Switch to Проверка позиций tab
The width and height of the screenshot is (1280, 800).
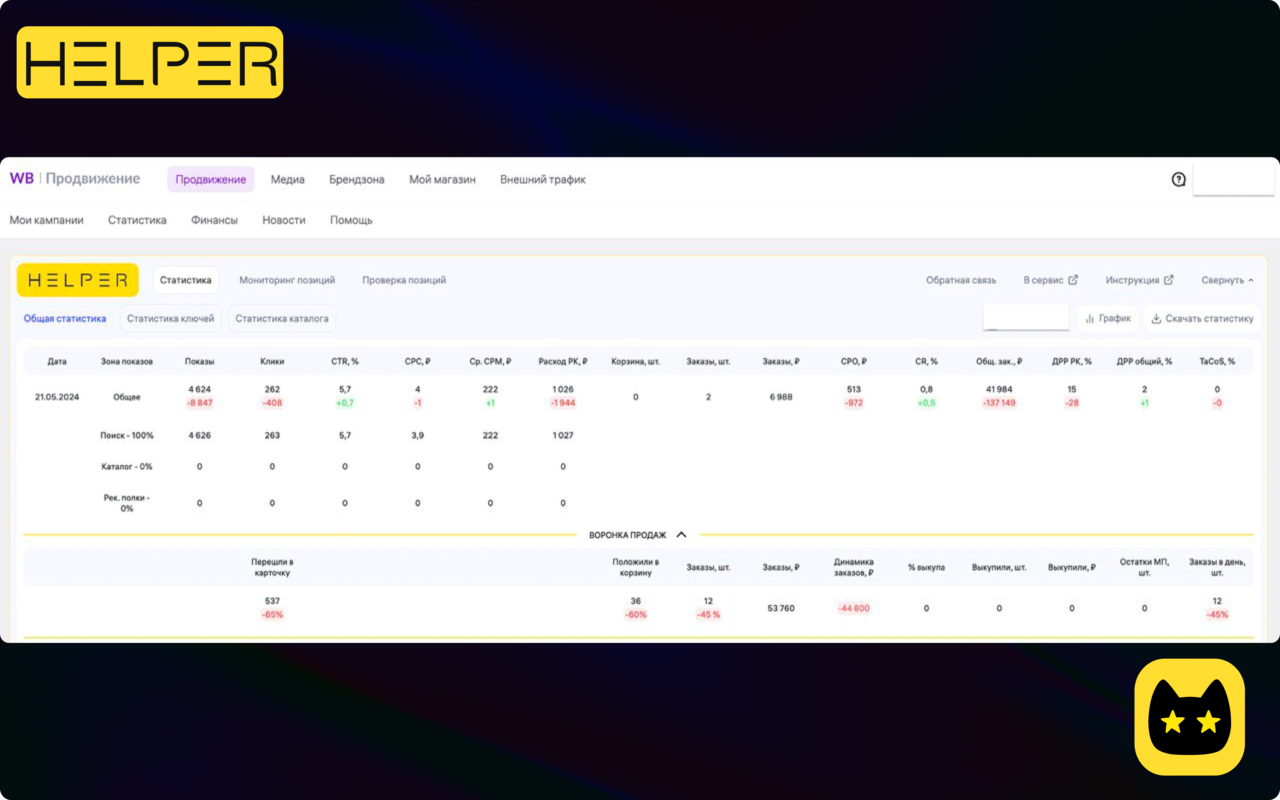[x=404, y=280]
